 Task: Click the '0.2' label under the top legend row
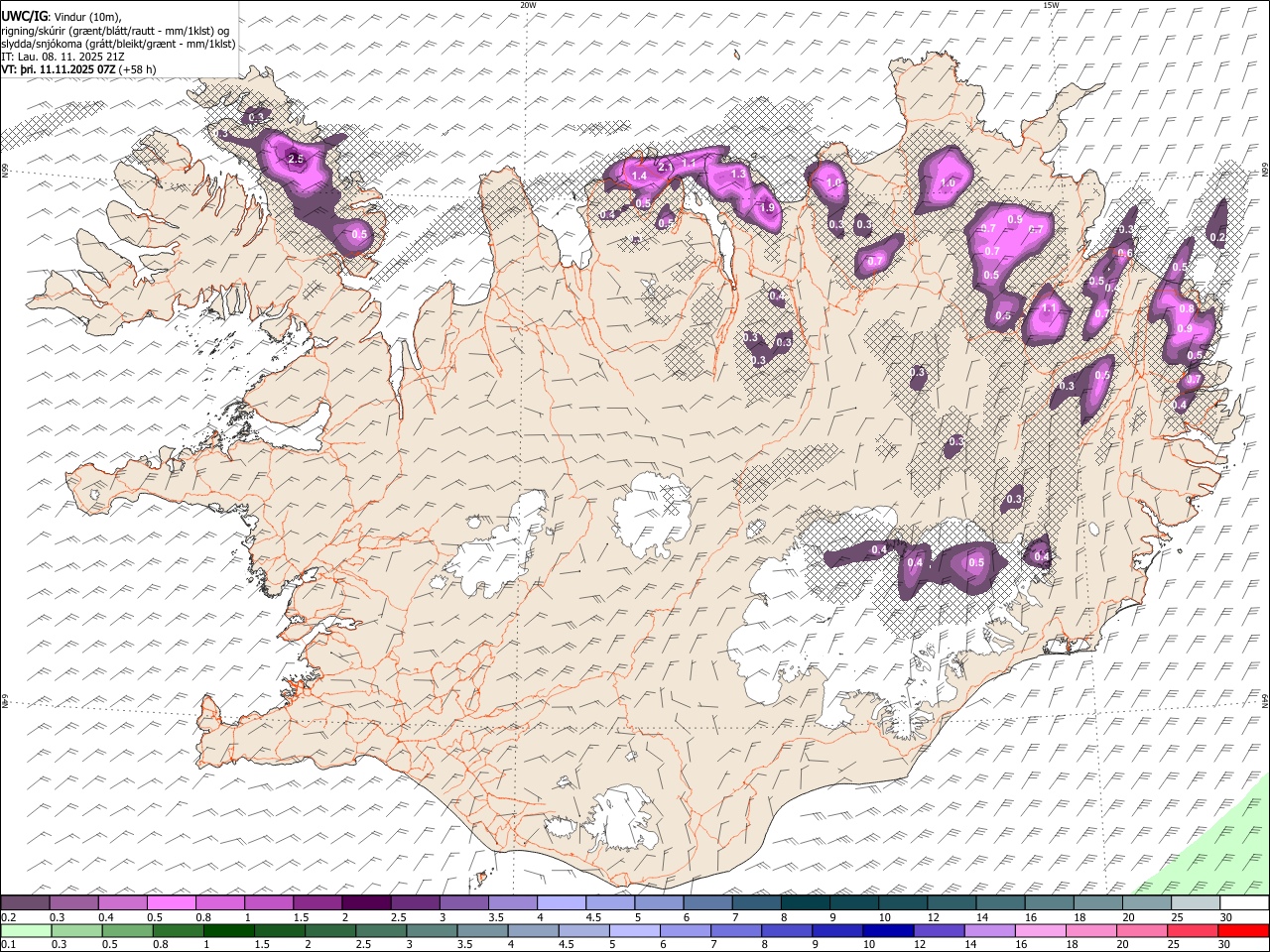(x=7, y=917)
